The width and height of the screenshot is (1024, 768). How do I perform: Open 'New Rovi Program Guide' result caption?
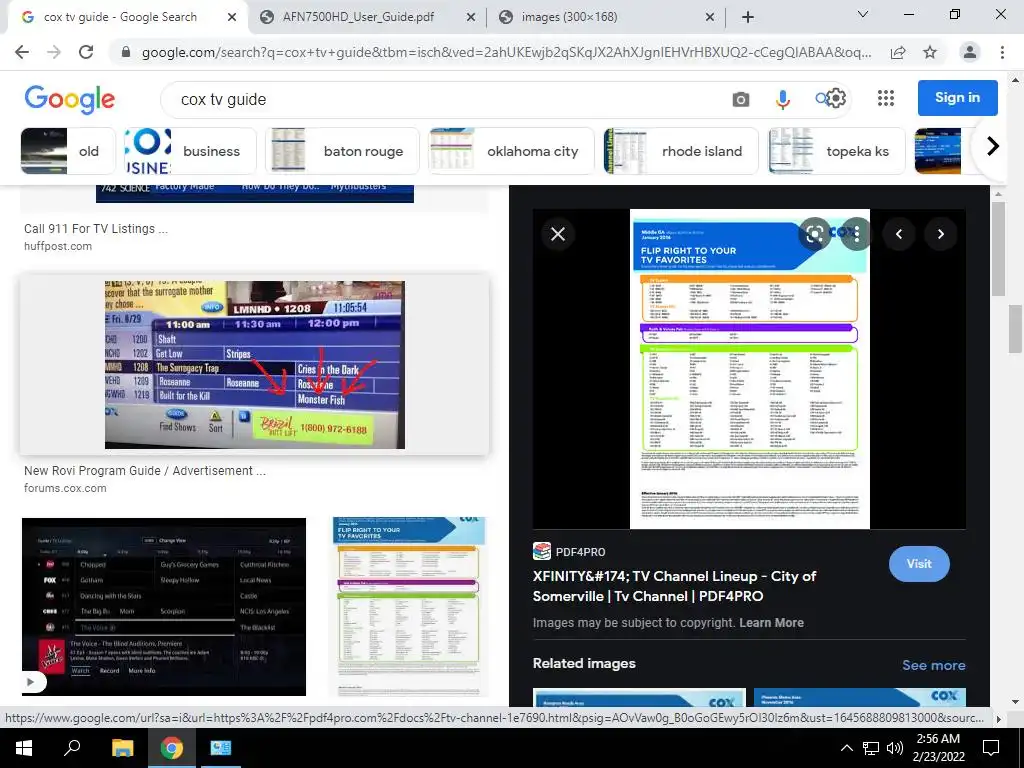click(x=145, y=470)
